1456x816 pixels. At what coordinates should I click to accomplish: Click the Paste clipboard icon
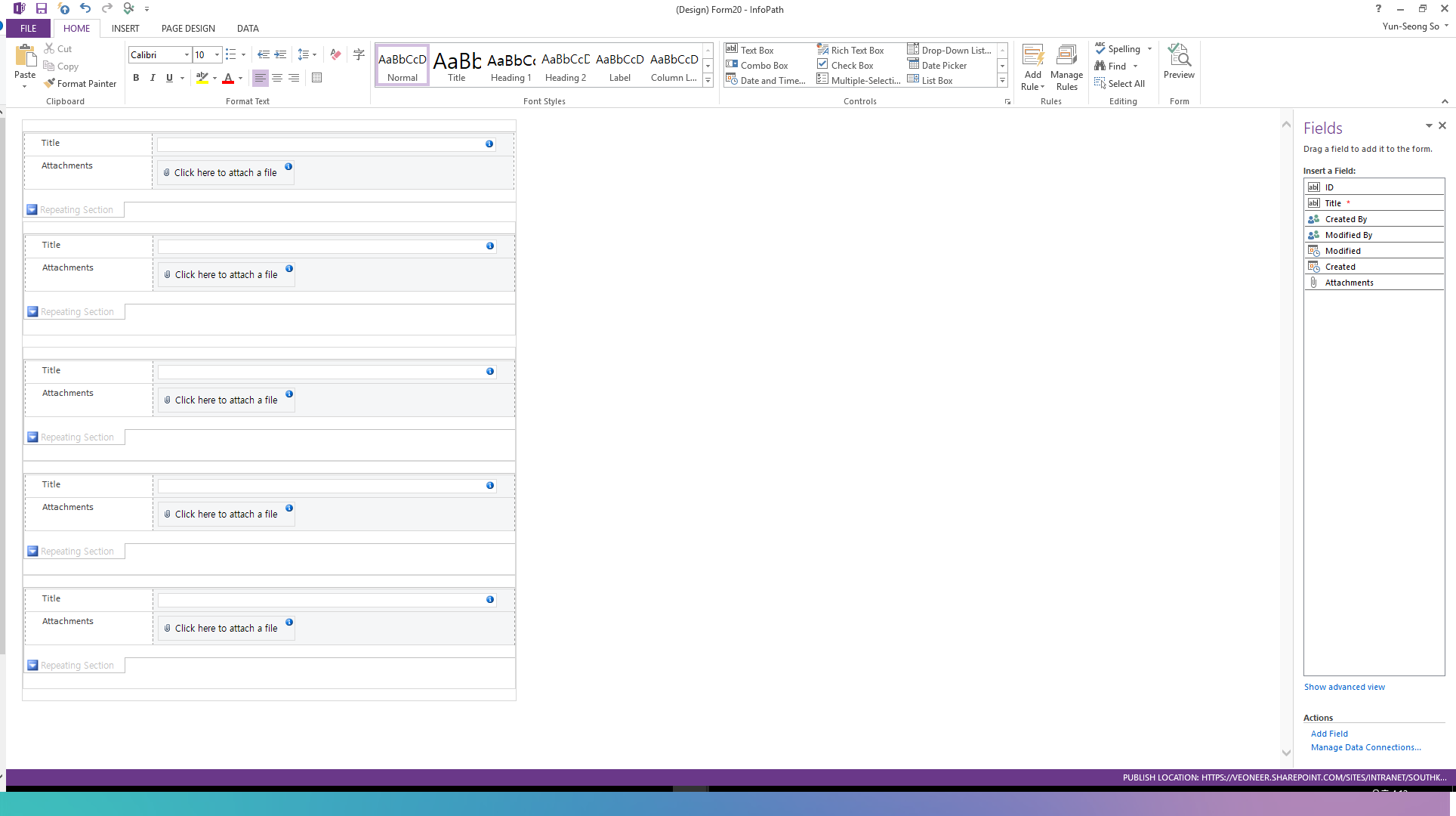coord(25,56)
